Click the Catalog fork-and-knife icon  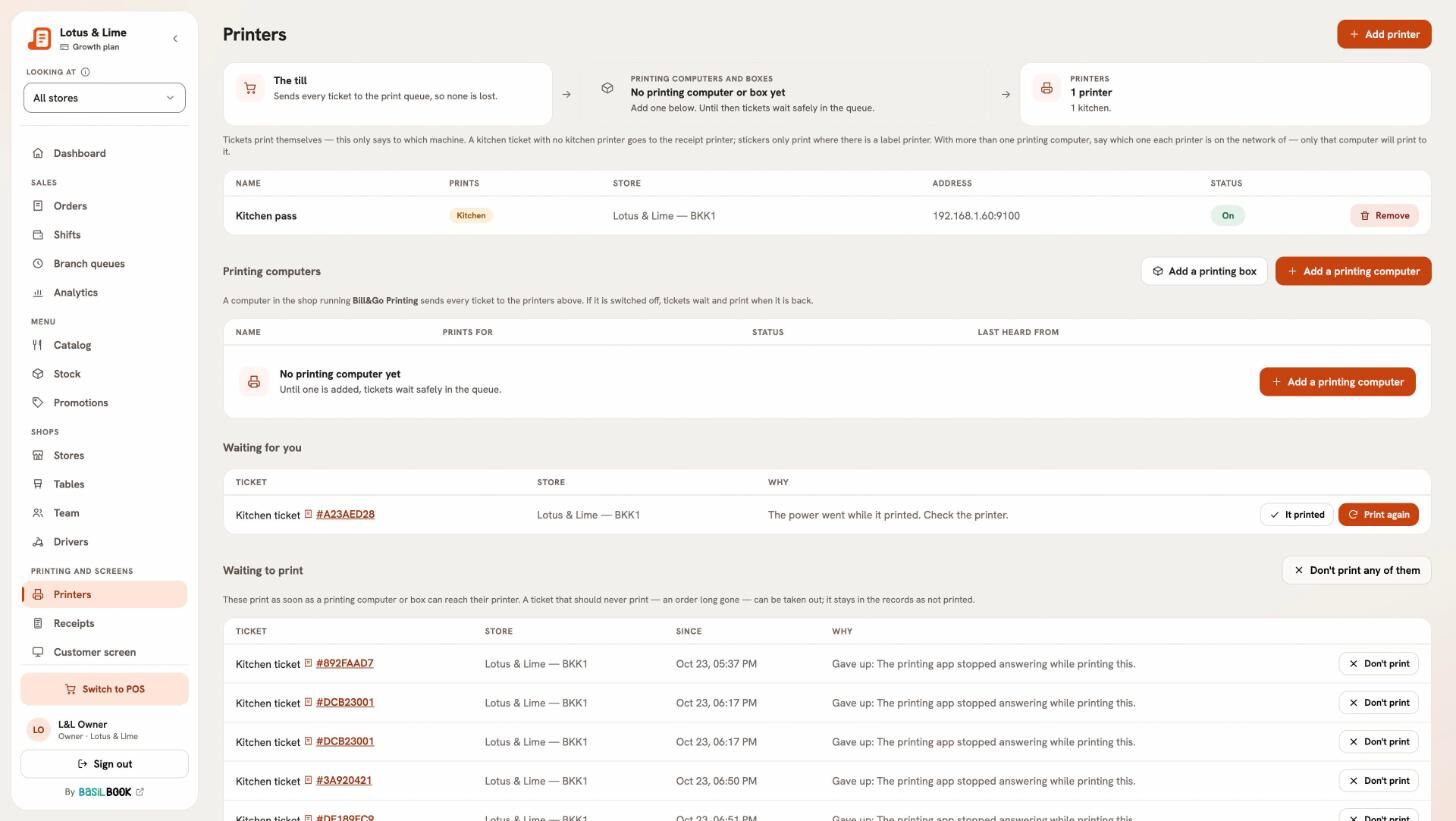point(38,345)
